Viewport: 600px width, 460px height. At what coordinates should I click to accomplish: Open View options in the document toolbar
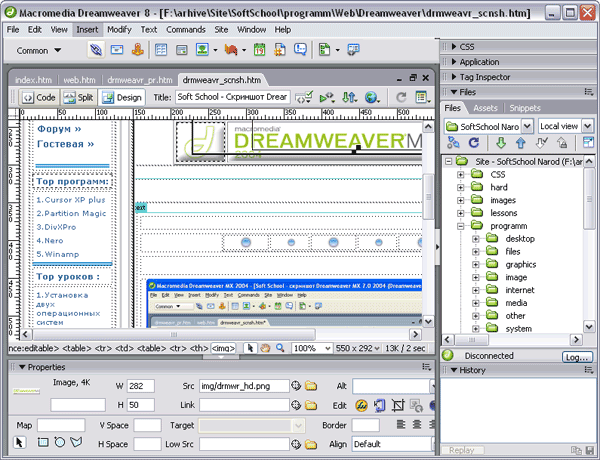coord(422,98)
